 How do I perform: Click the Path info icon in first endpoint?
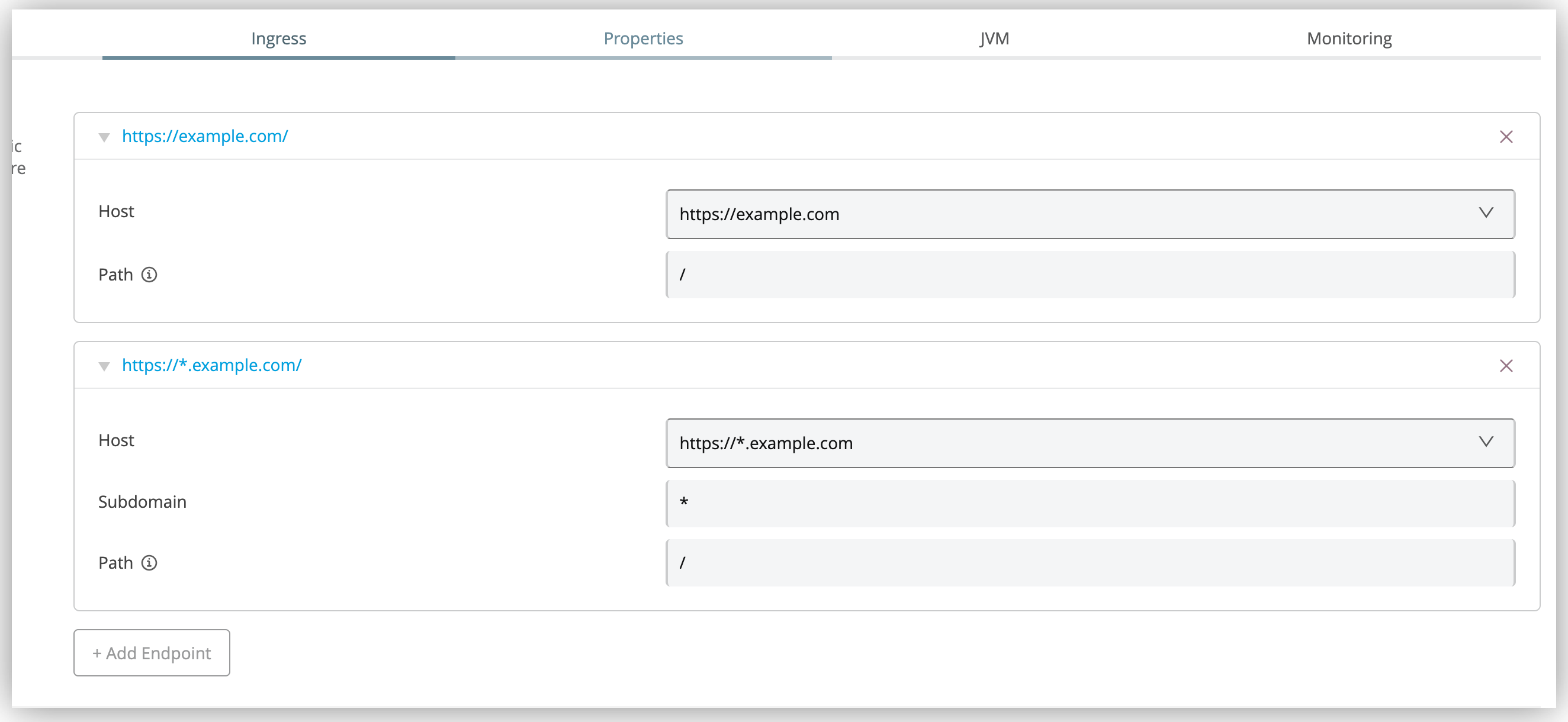149,275
